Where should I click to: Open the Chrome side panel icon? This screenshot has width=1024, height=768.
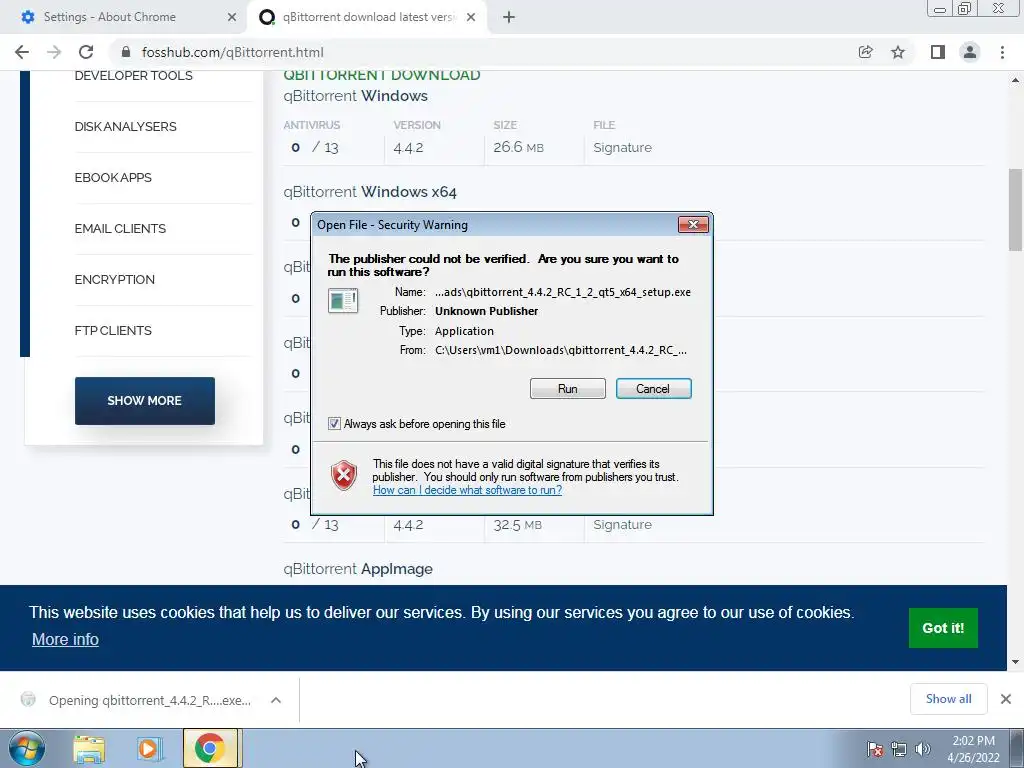[x=938, y=52]
